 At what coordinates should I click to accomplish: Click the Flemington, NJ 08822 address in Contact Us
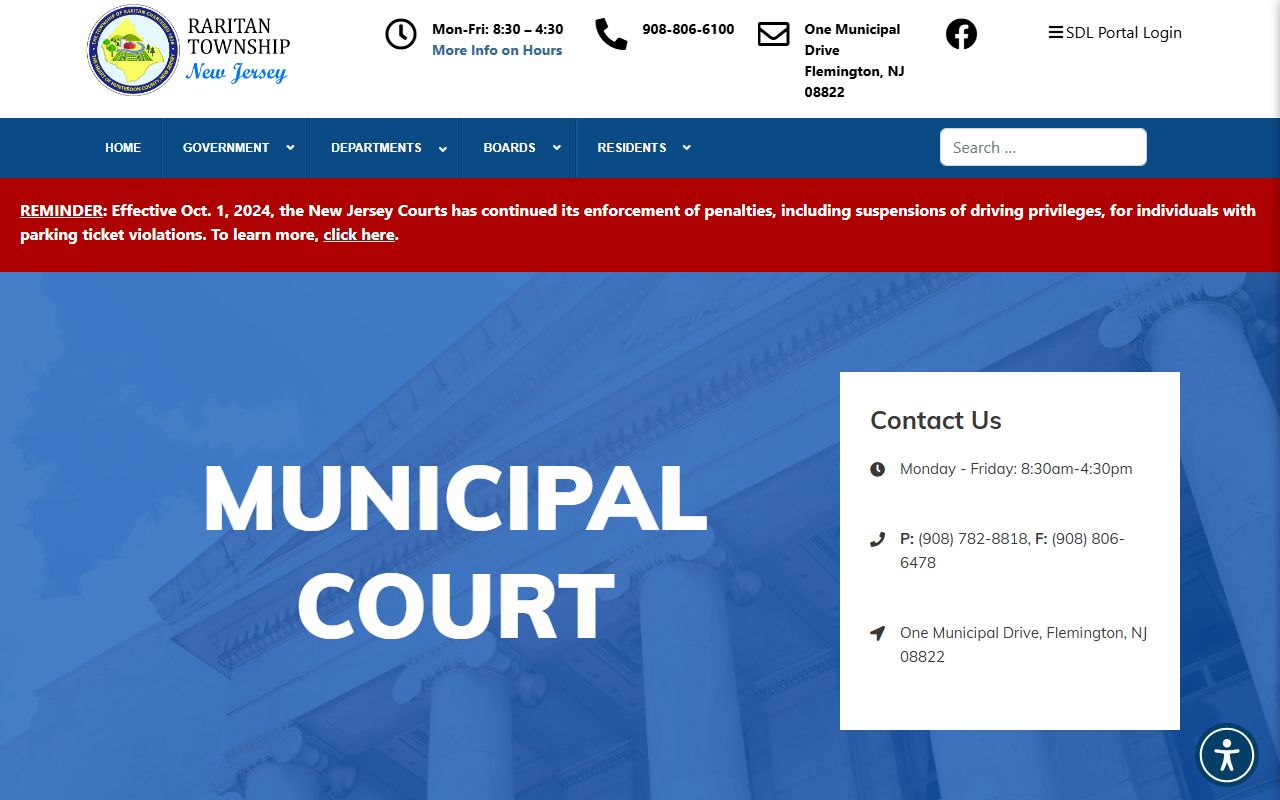click(1023, 645)
